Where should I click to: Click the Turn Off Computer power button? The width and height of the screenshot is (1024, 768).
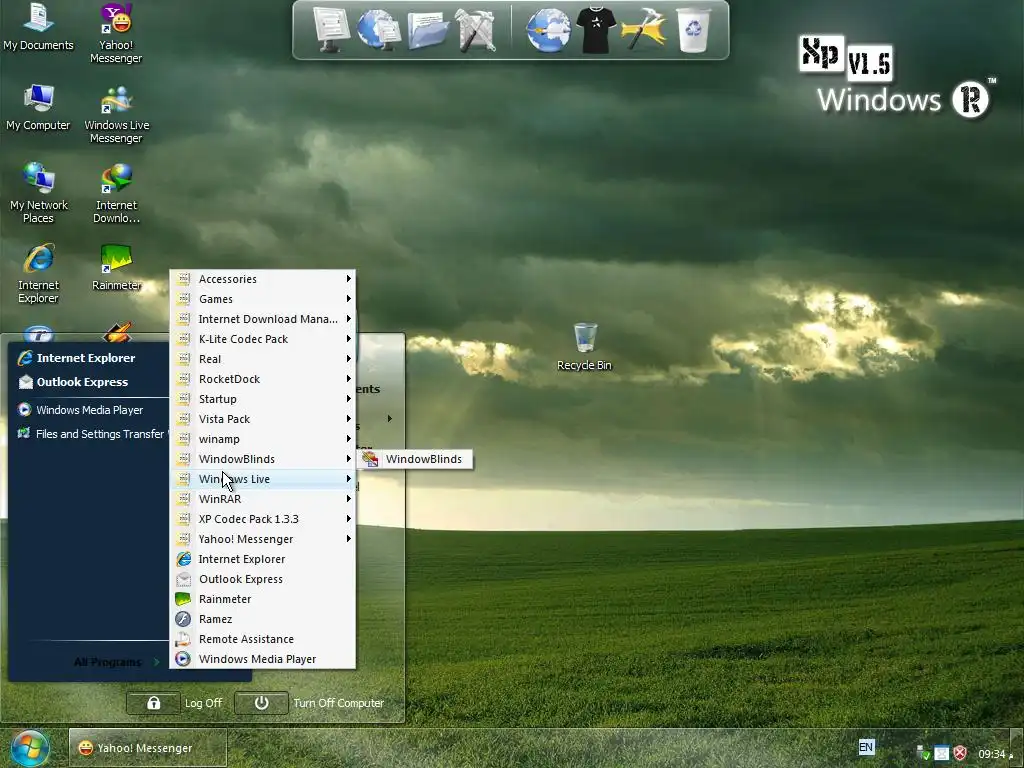tap(261, 703)
